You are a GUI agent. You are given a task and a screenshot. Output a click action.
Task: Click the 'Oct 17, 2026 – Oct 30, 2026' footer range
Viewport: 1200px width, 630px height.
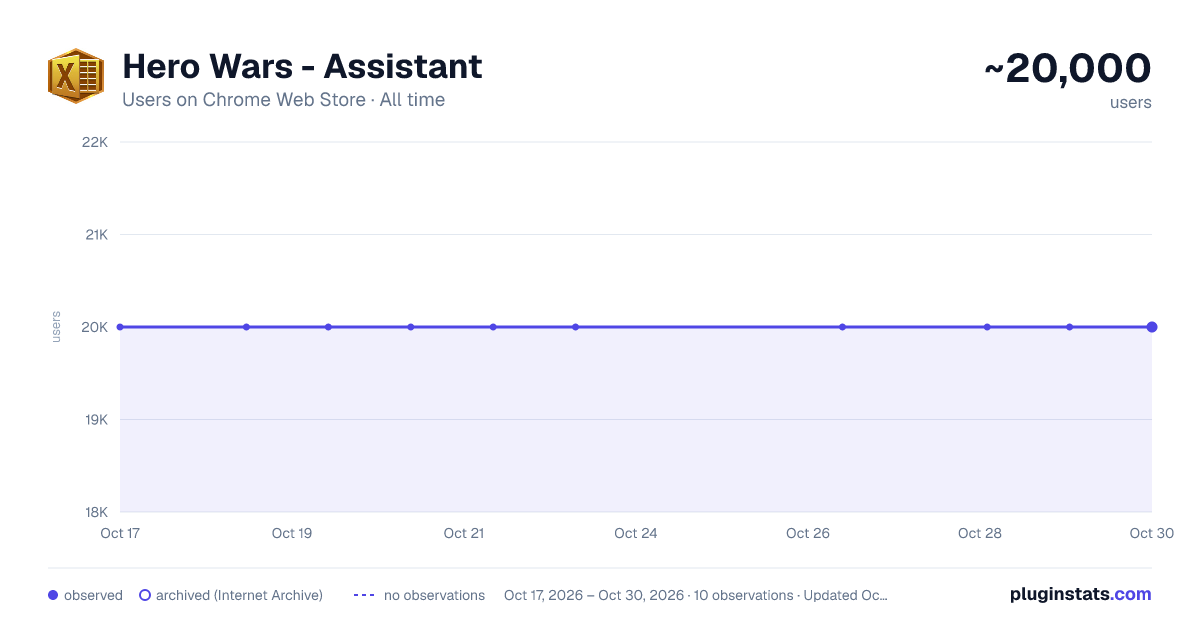click(x=594, y=595)
